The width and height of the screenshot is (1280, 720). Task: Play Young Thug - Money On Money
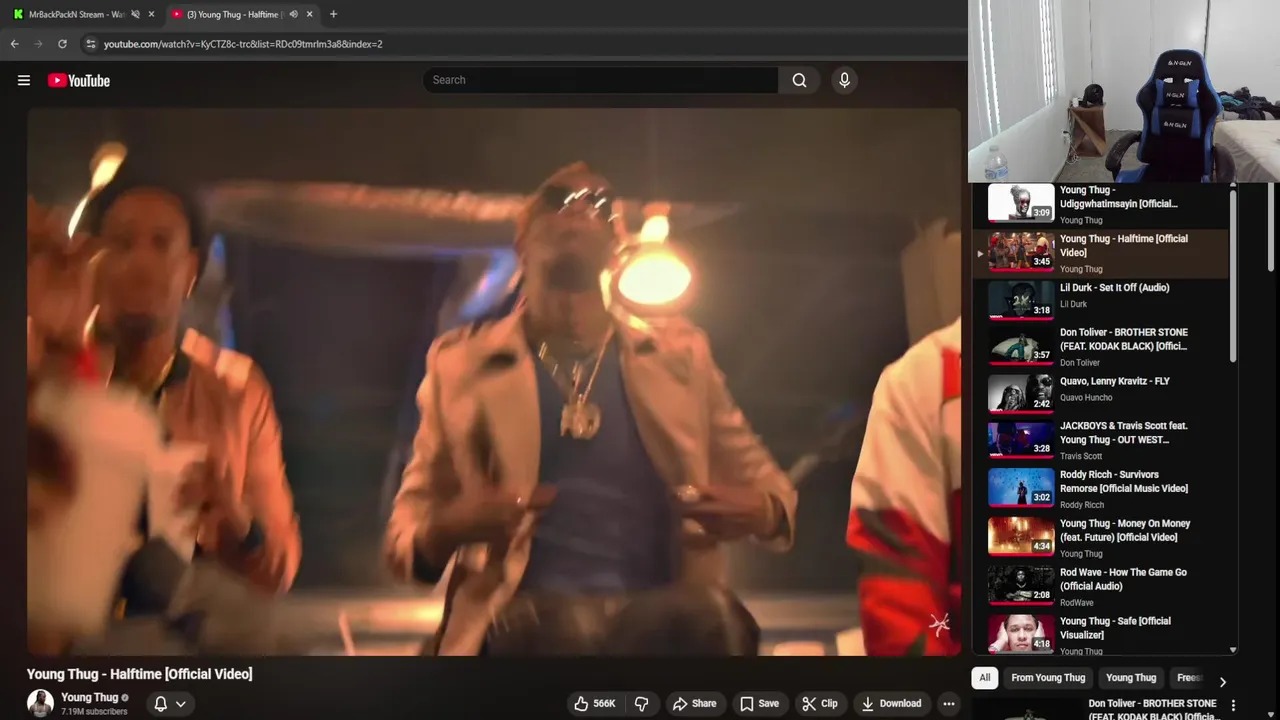point(1100,538)
